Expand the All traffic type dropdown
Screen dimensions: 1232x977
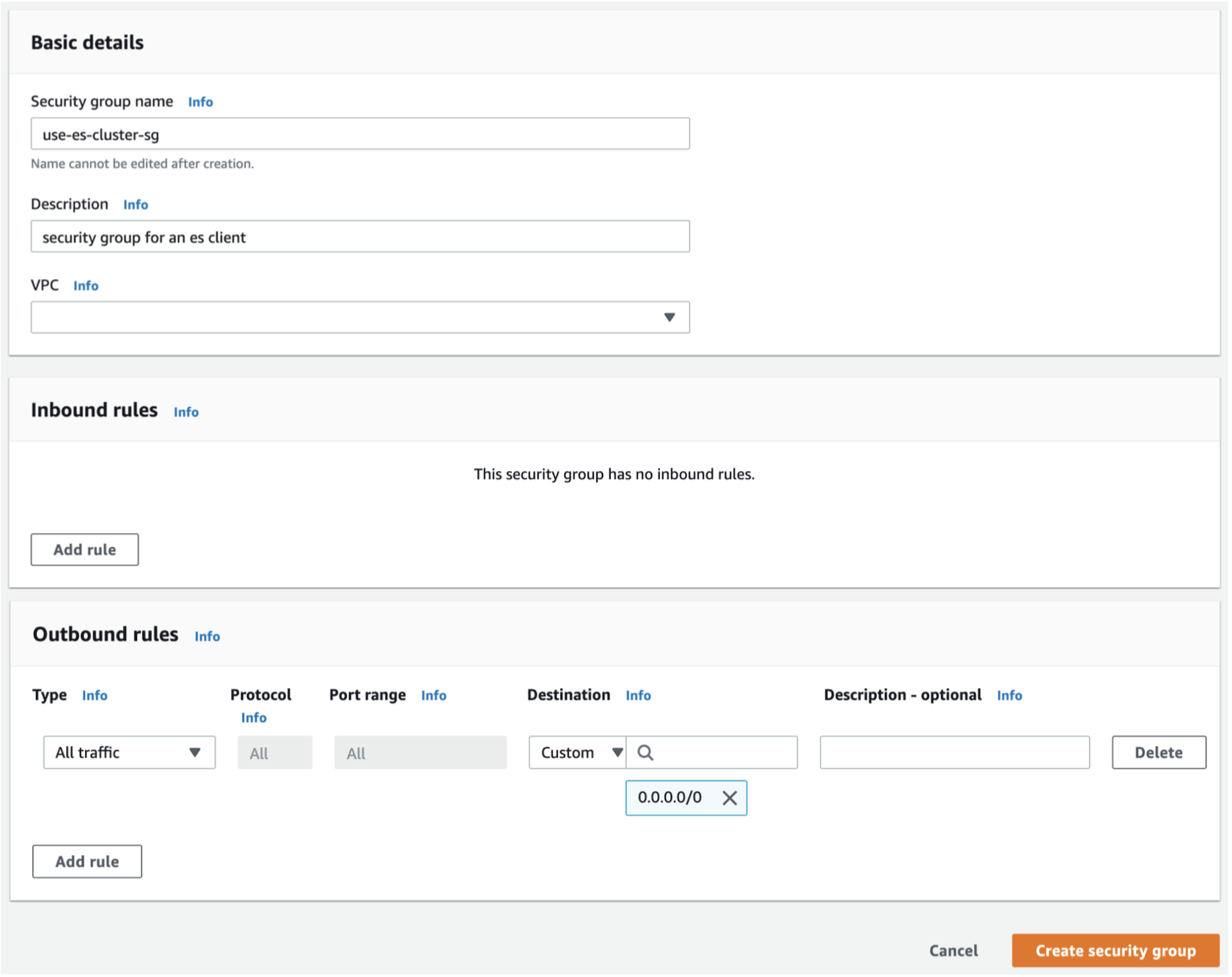(129, 753)
